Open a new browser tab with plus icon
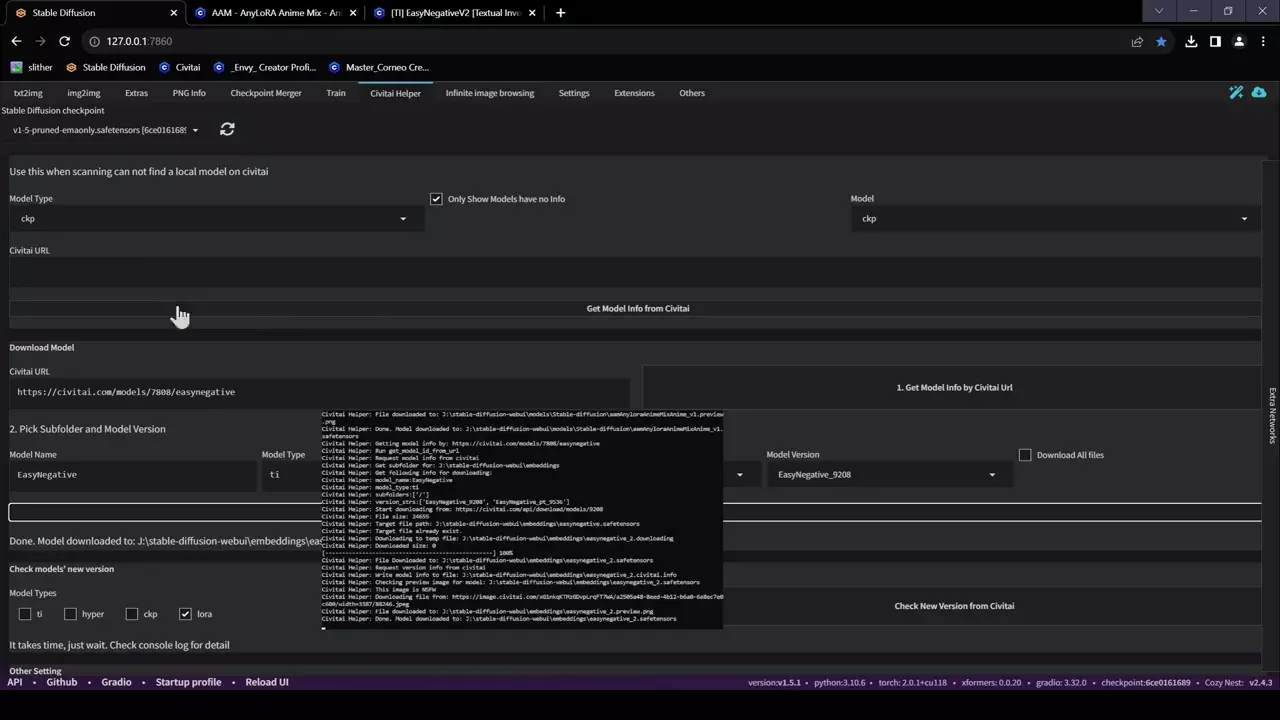 pos(560,13)
